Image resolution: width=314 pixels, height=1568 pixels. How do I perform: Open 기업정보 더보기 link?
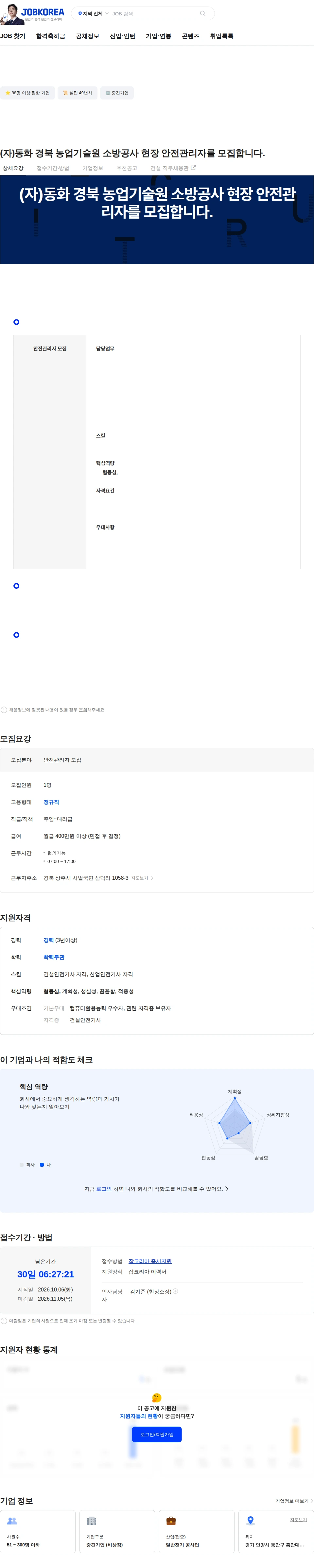[x=294, y=1501]
